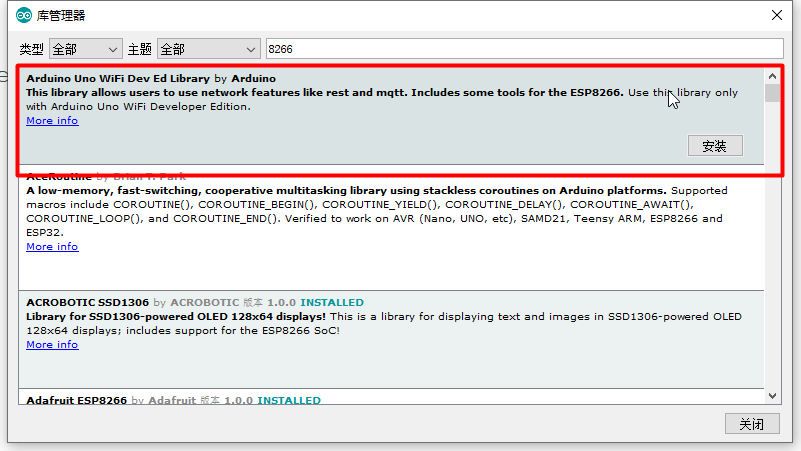
Task: Select the Arduino Uno WiFi Dev Ed Library title
Action: 118,78
